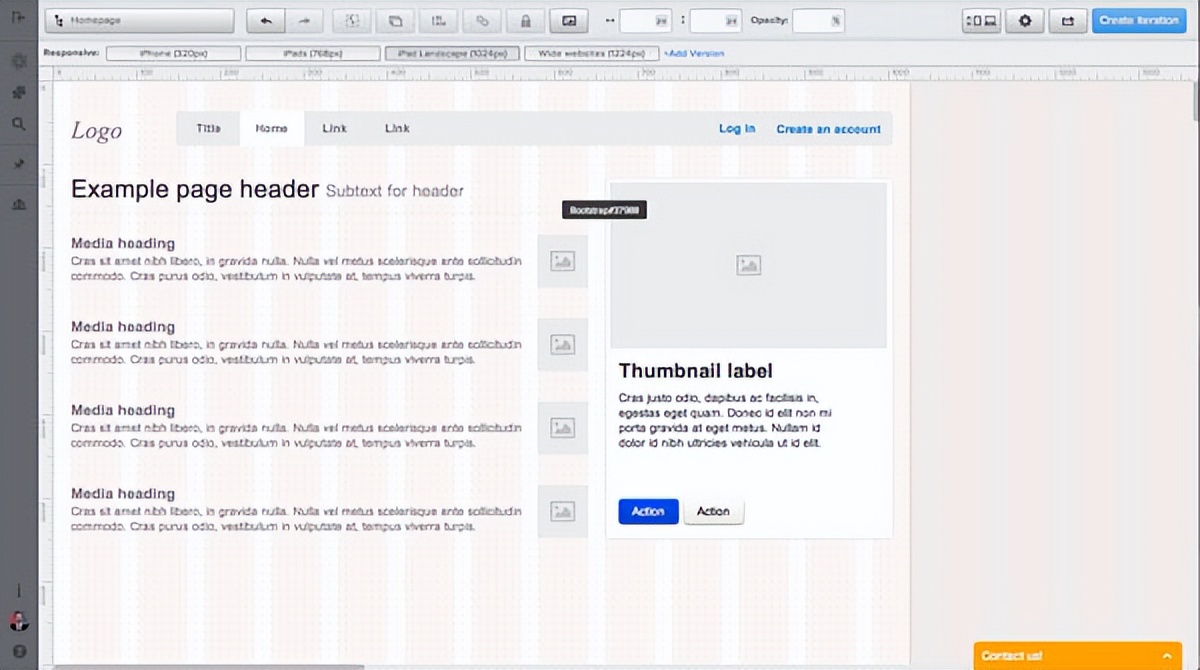
Task: Click the help question mark icon
Action: (19, 650)
